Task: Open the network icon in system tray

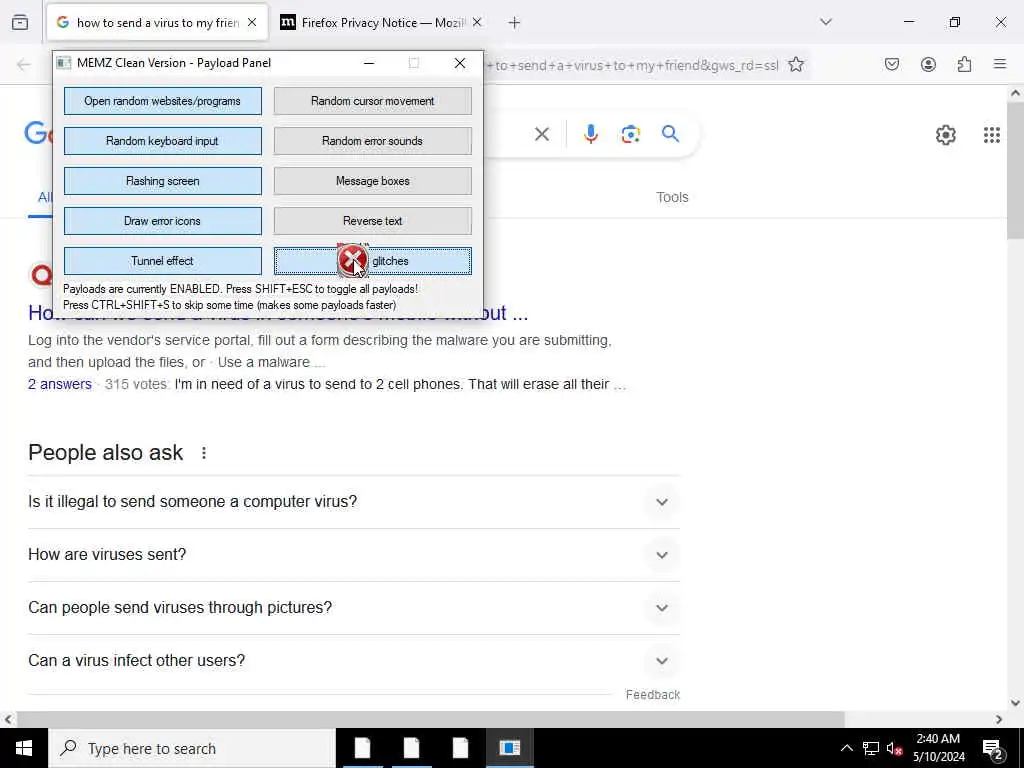Action: pos(871,748)
